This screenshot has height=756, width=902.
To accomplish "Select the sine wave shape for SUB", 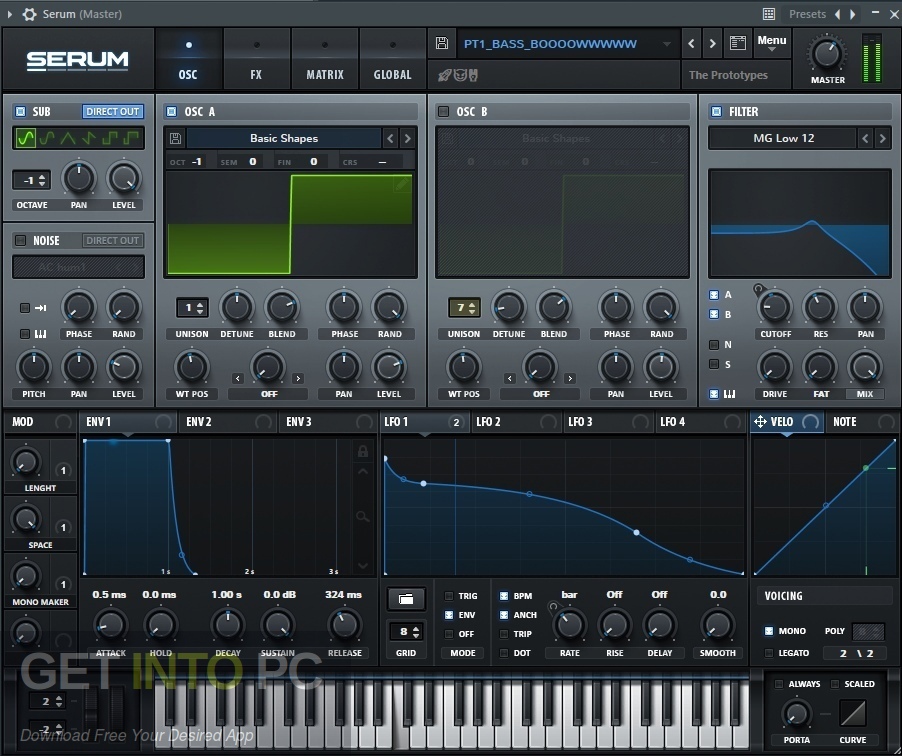I will tap(26, 138).
